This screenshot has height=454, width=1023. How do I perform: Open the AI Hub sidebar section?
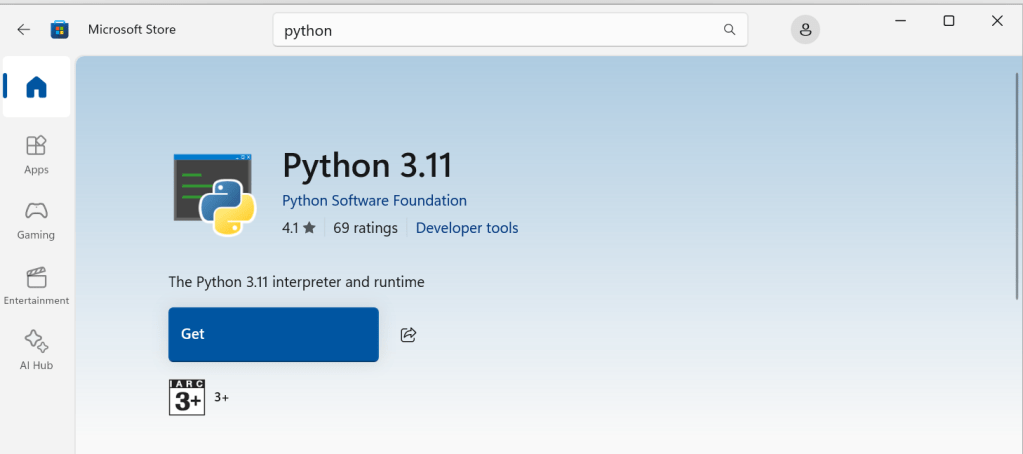point(36,350)
